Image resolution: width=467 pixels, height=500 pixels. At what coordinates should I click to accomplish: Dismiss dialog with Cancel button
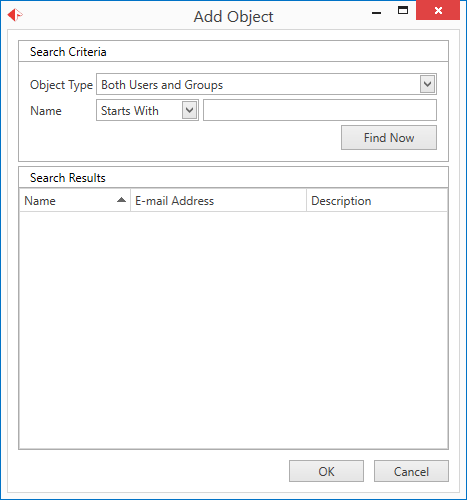pyautogui.click(x=411, y=471)
